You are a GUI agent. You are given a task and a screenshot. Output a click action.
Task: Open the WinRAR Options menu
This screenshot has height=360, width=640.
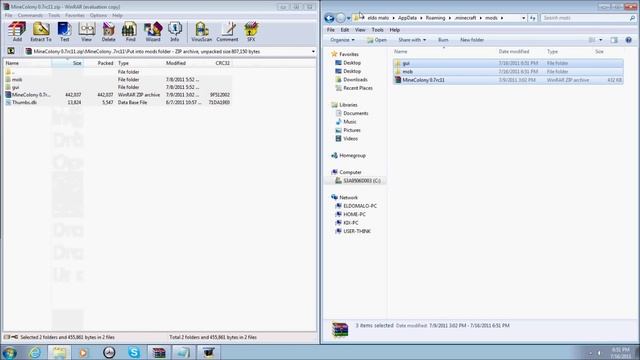pyautogui.click(x=98, y=16)
